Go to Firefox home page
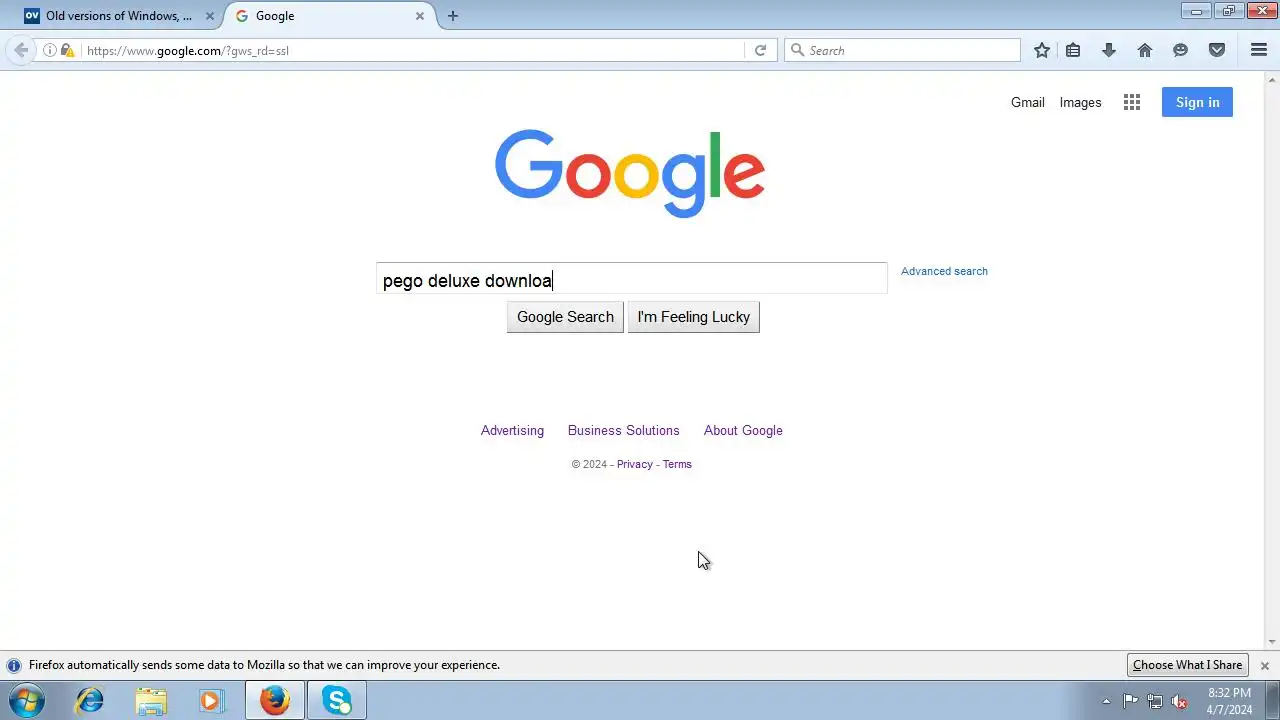The height and width of the screenshot is (720, 1280). pos(1145,50)
